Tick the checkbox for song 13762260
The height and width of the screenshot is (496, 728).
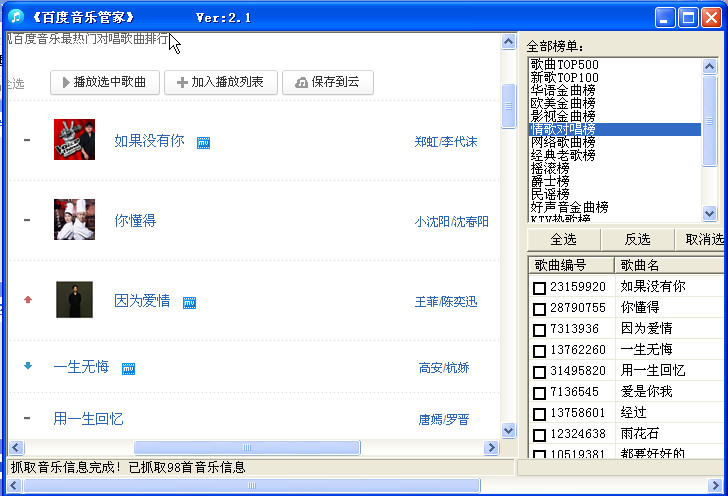pos(539,351)
